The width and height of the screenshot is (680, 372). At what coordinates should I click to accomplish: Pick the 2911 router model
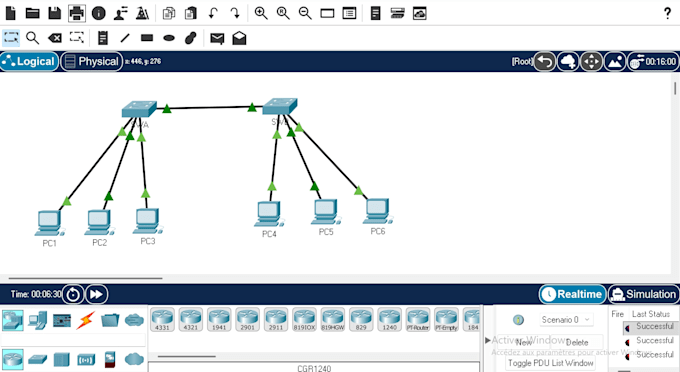276,320
